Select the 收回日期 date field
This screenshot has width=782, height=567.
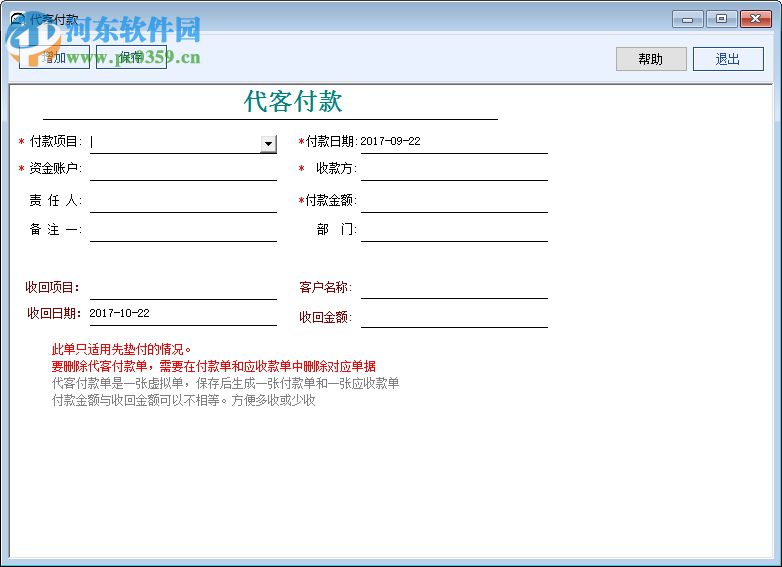[183, 314]
